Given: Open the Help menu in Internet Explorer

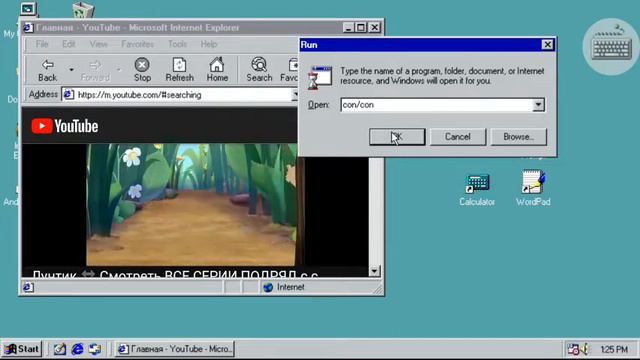Looking at the screenshot, I should pos(209,44).
